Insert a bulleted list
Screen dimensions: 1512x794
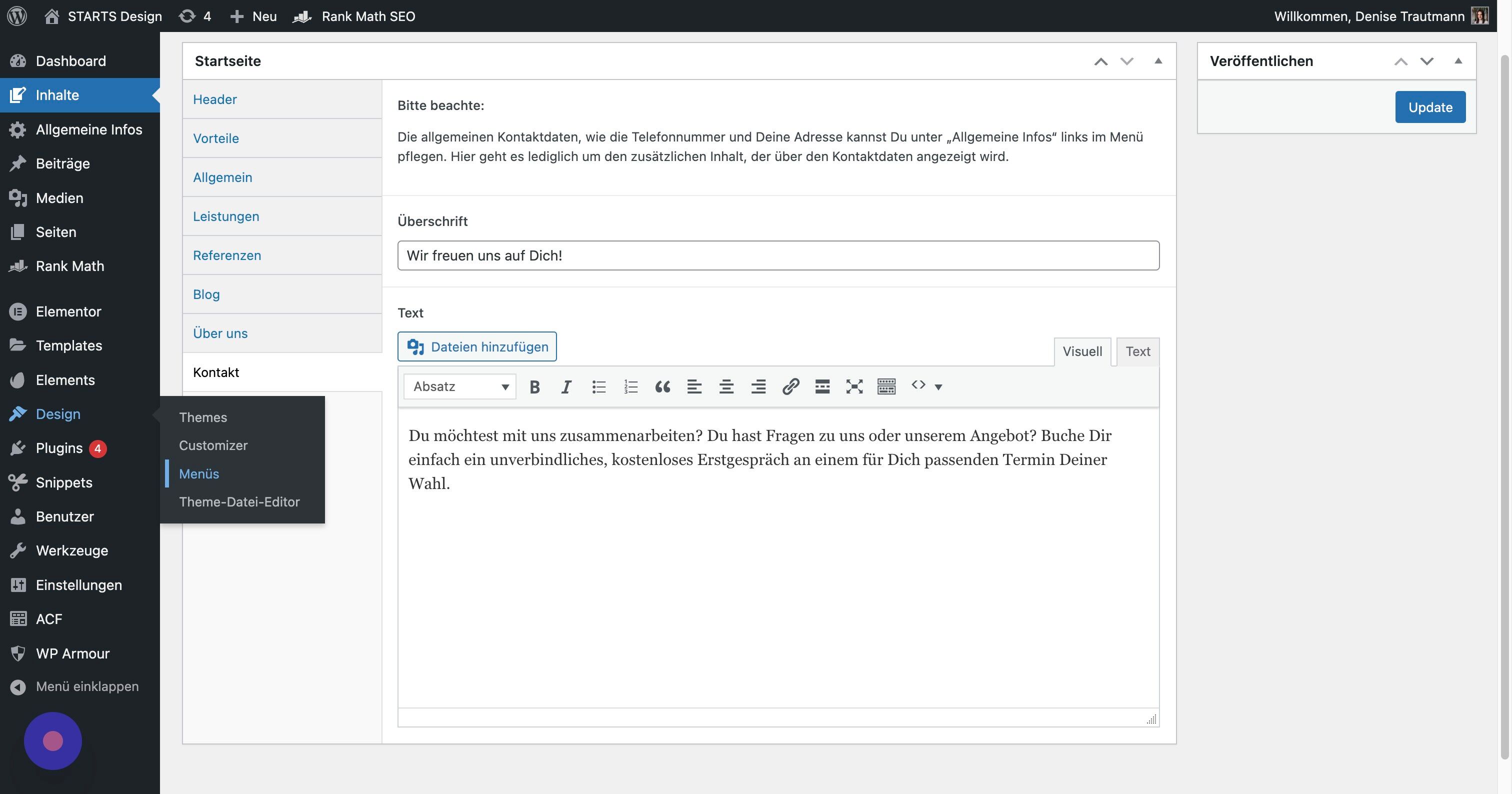pos(598,386)
